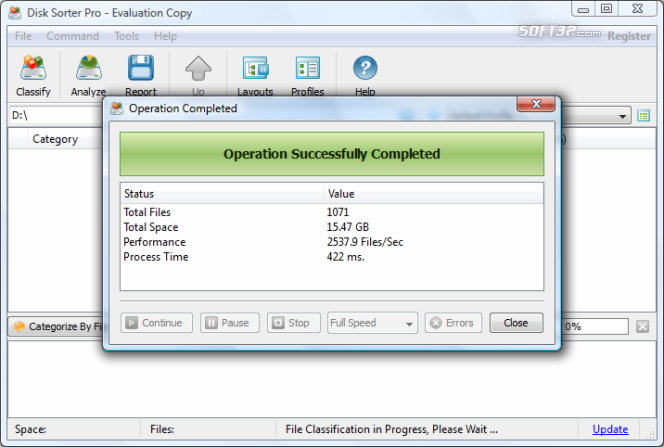Click the Help question mark icon
The image size is (664, 447).
tap(365, 68)
